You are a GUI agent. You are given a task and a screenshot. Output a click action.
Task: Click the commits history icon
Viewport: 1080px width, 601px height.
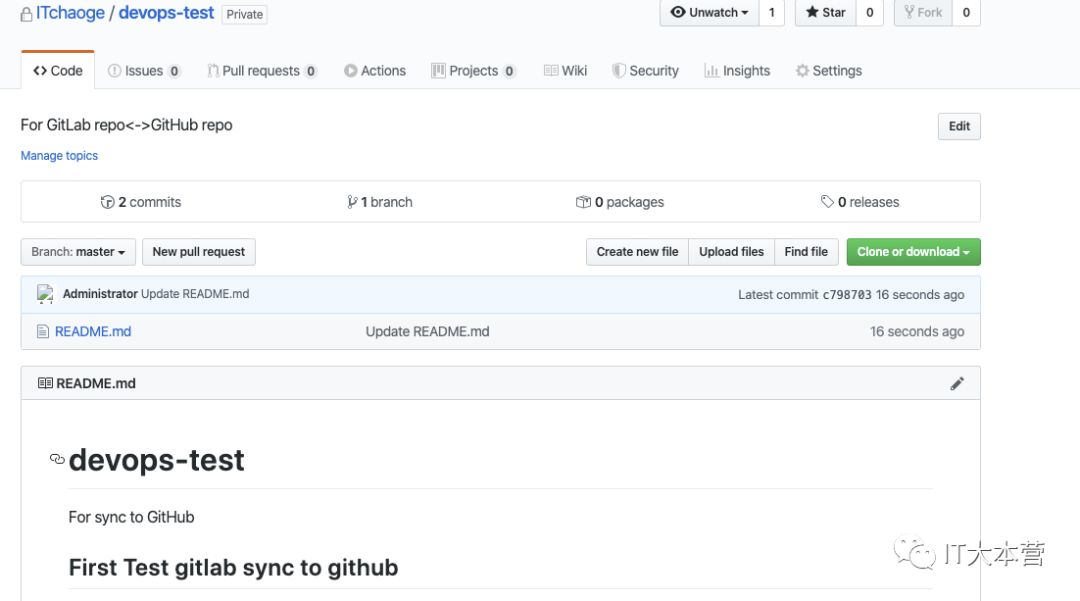point(108,202)
